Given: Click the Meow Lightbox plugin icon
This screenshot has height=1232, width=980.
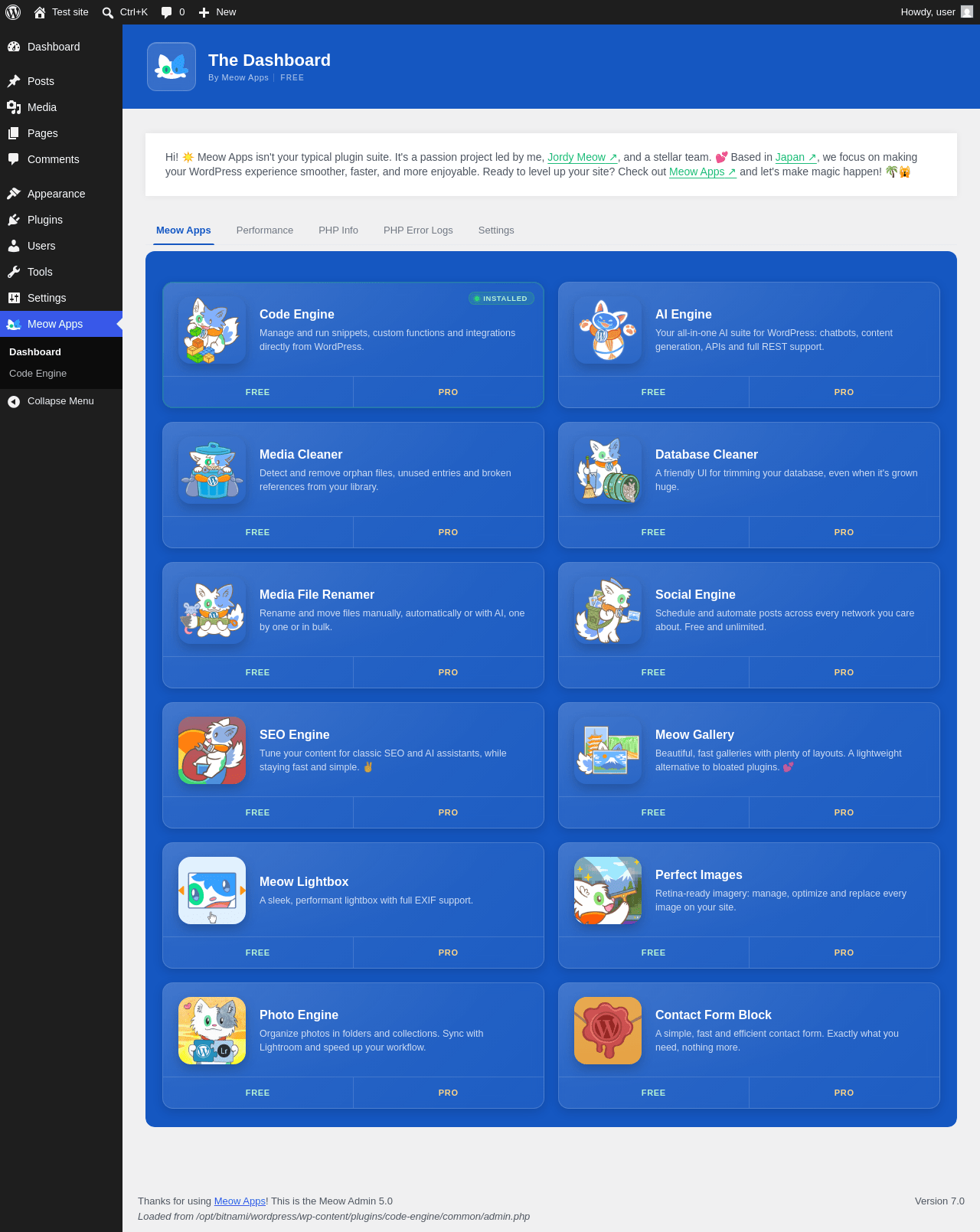Looking at the screenshot, I should coord(212,891).
